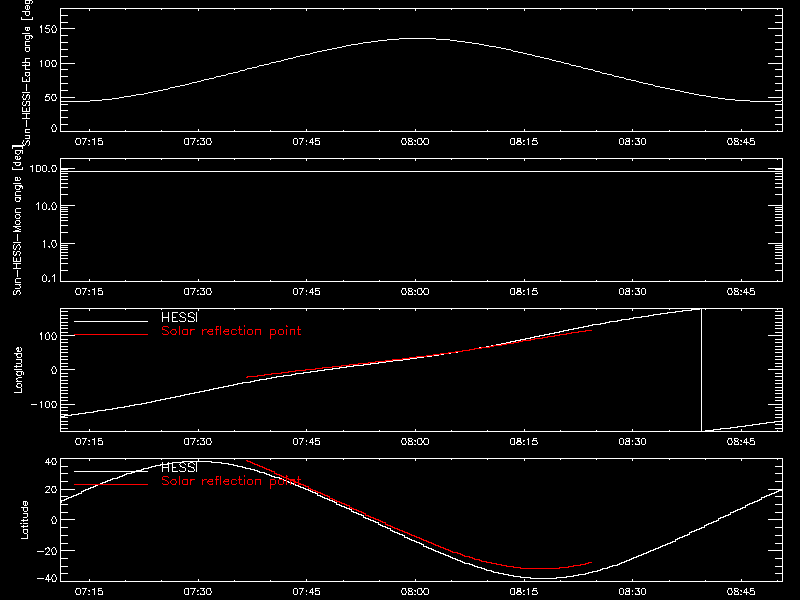Click the -100 tick on Longitude axis
Image resolution: width=800 pixels, height=600 pixels.
tap(44, 405)
